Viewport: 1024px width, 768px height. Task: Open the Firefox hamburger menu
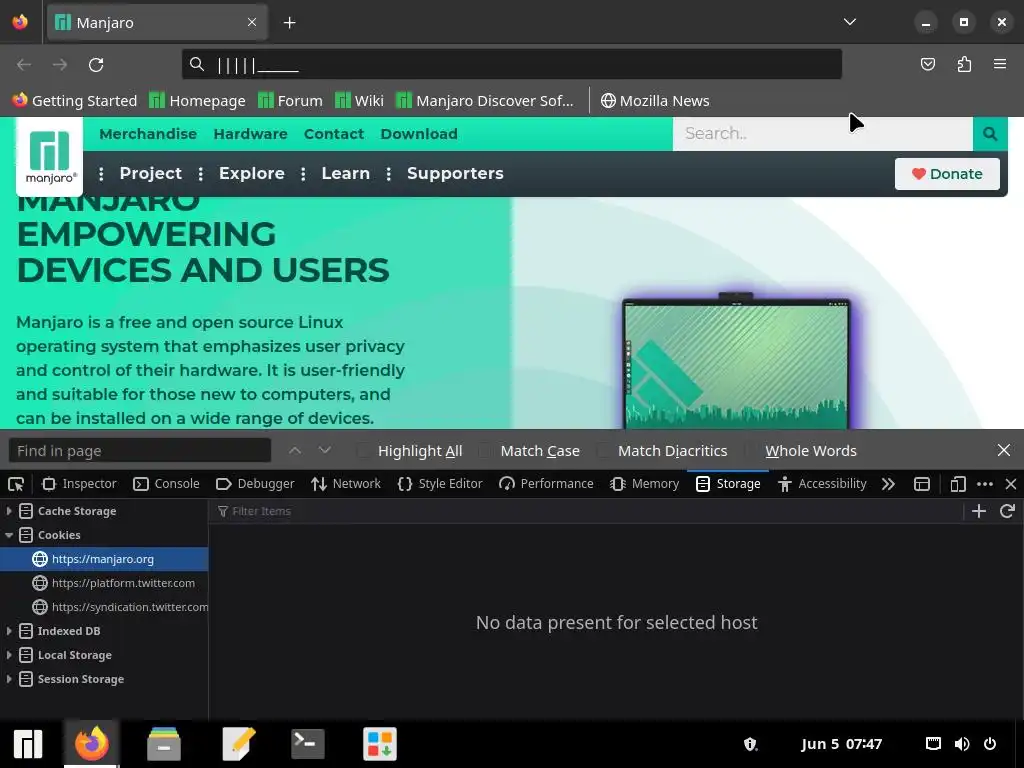pyautogui.click(x=1000, y=64)
